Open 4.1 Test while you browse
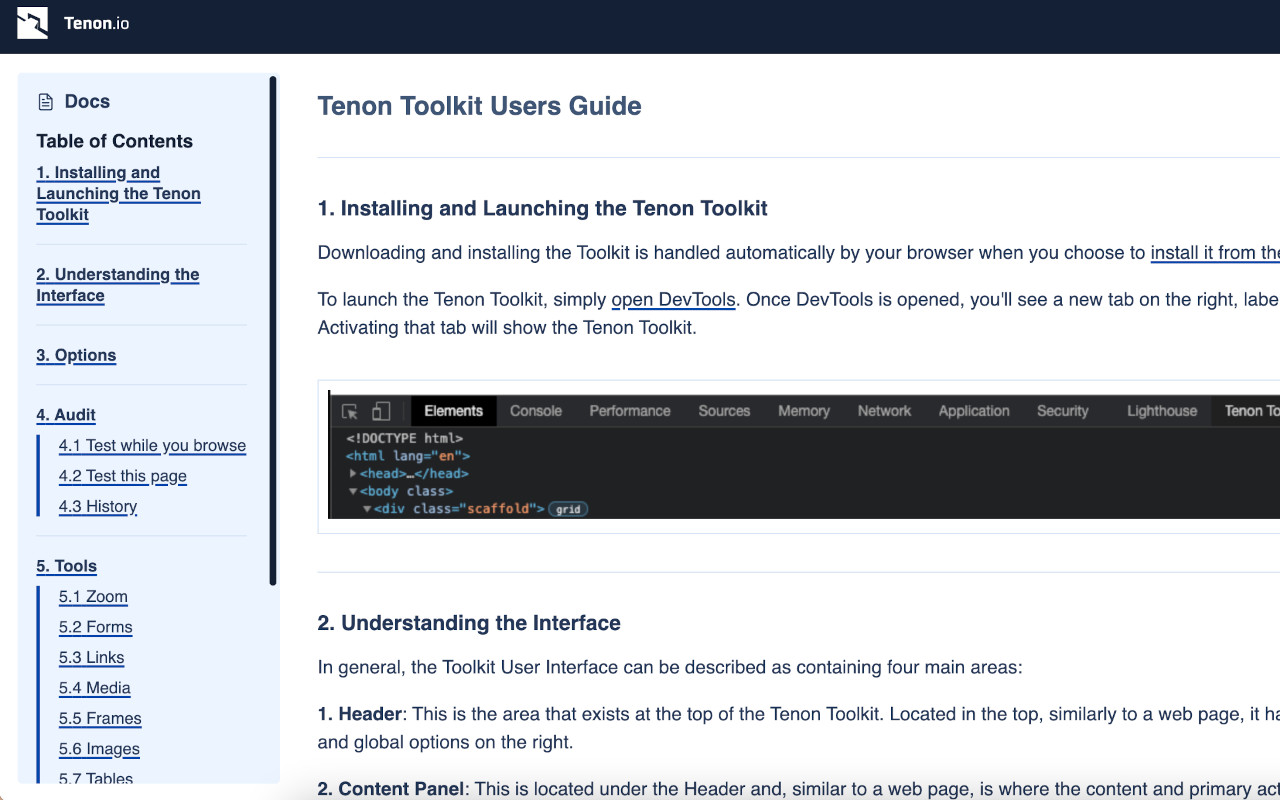The width and height of the screenshot is (1280, 800). click(x=152, y=446)
